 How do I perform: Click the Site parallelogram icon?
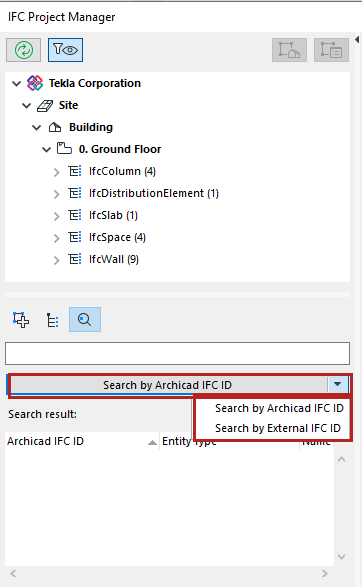point(45,106)
